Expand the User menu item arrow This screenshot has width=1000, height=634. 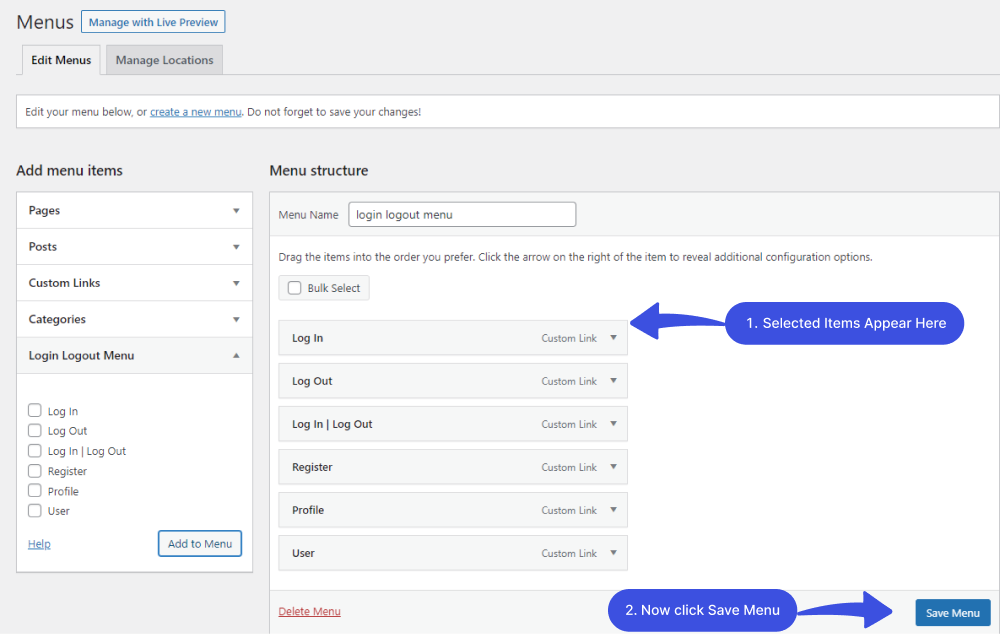(614, 553)
